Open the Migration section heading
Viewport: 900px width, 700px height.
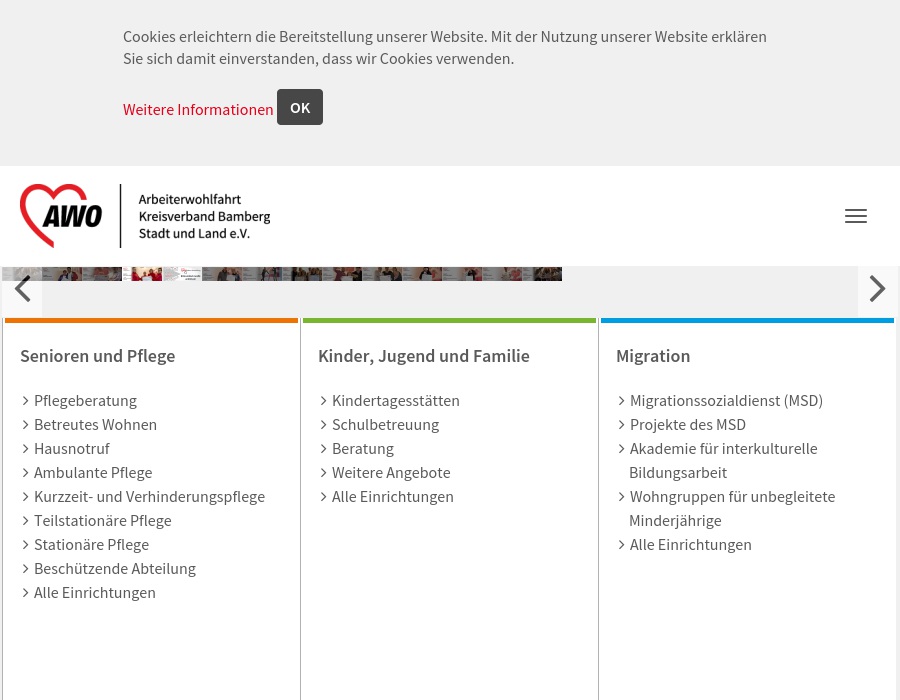coord(653,356)
